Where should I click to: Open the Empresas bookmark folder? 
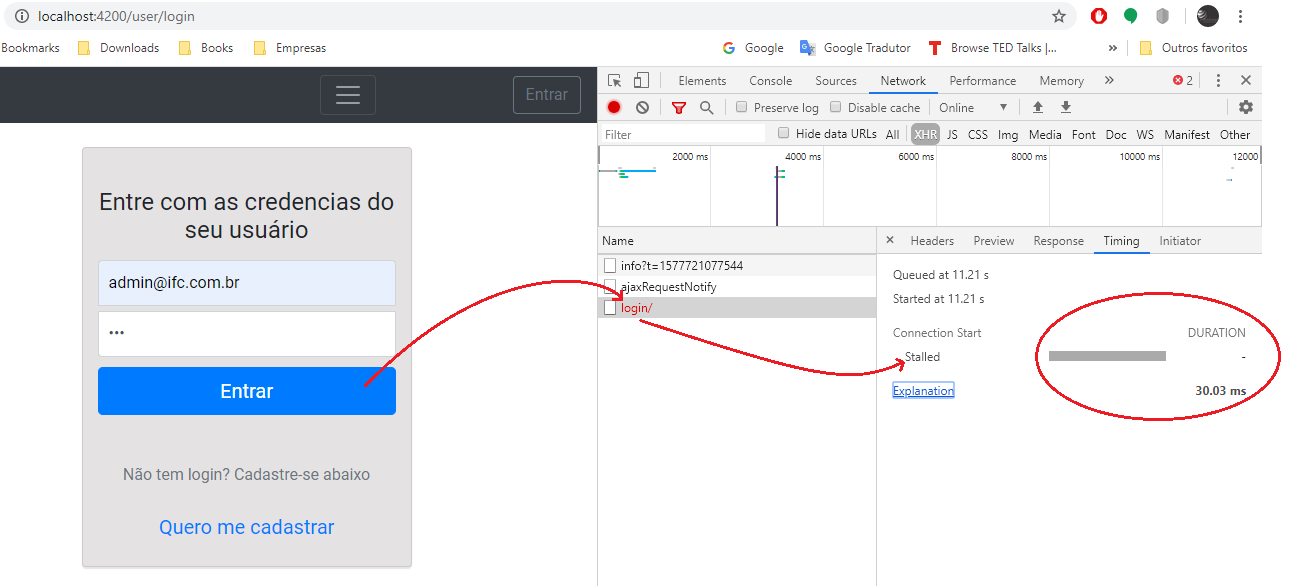click(x=290, y=47)
